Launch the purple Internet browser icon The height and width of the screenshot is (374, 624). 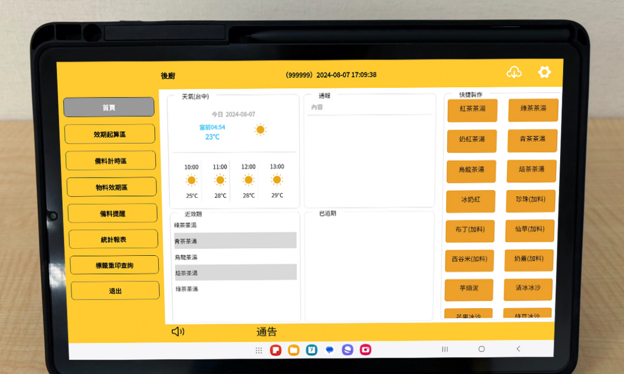tap(347, 350)
